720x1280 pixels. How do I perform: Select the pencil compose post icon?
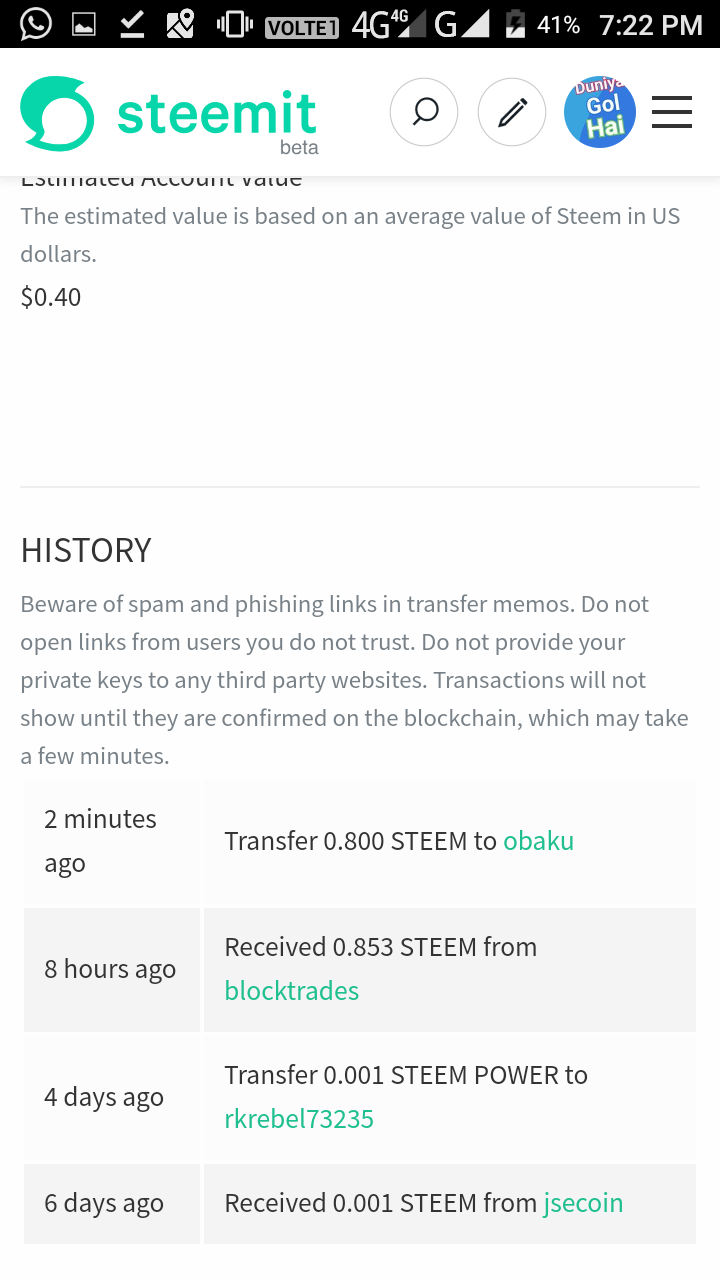coord(512,112)
